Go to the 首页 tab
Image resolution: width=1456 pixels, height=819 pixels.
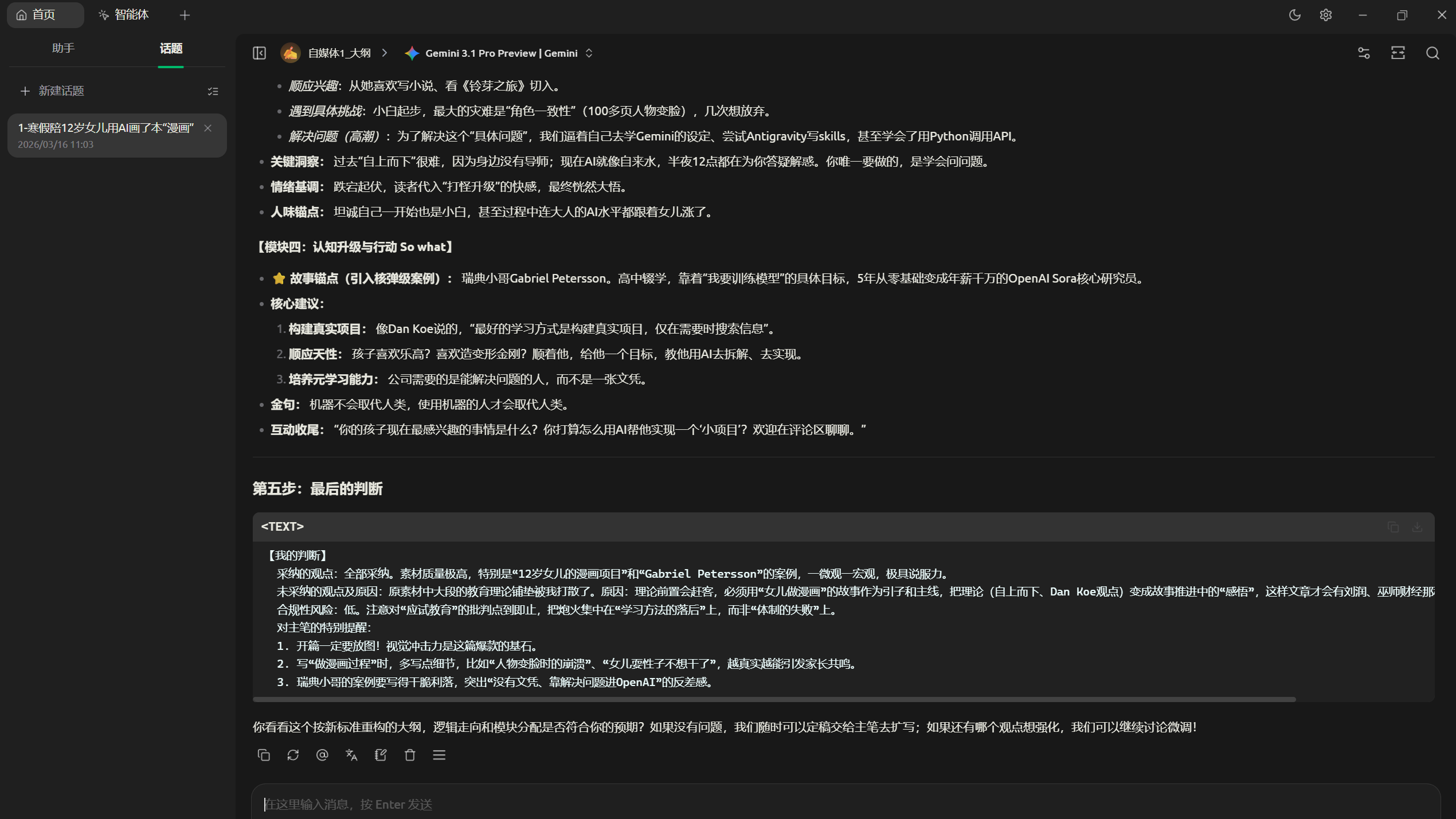pyautogui.click(x=45, y=15)
